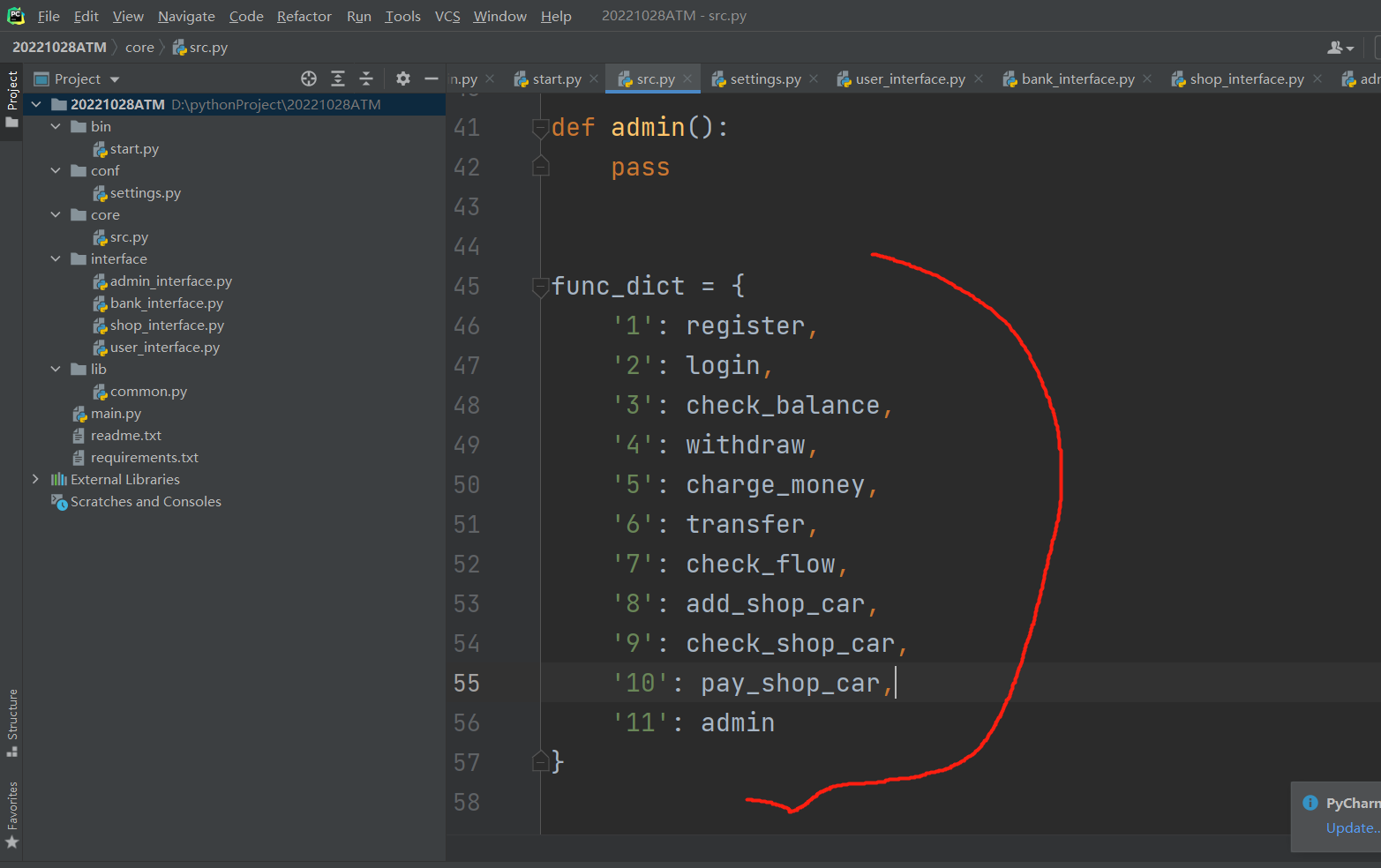1381x868 pixels.
Task: Toggle the Project tool window side tab
Action: (x=12, y=99)
